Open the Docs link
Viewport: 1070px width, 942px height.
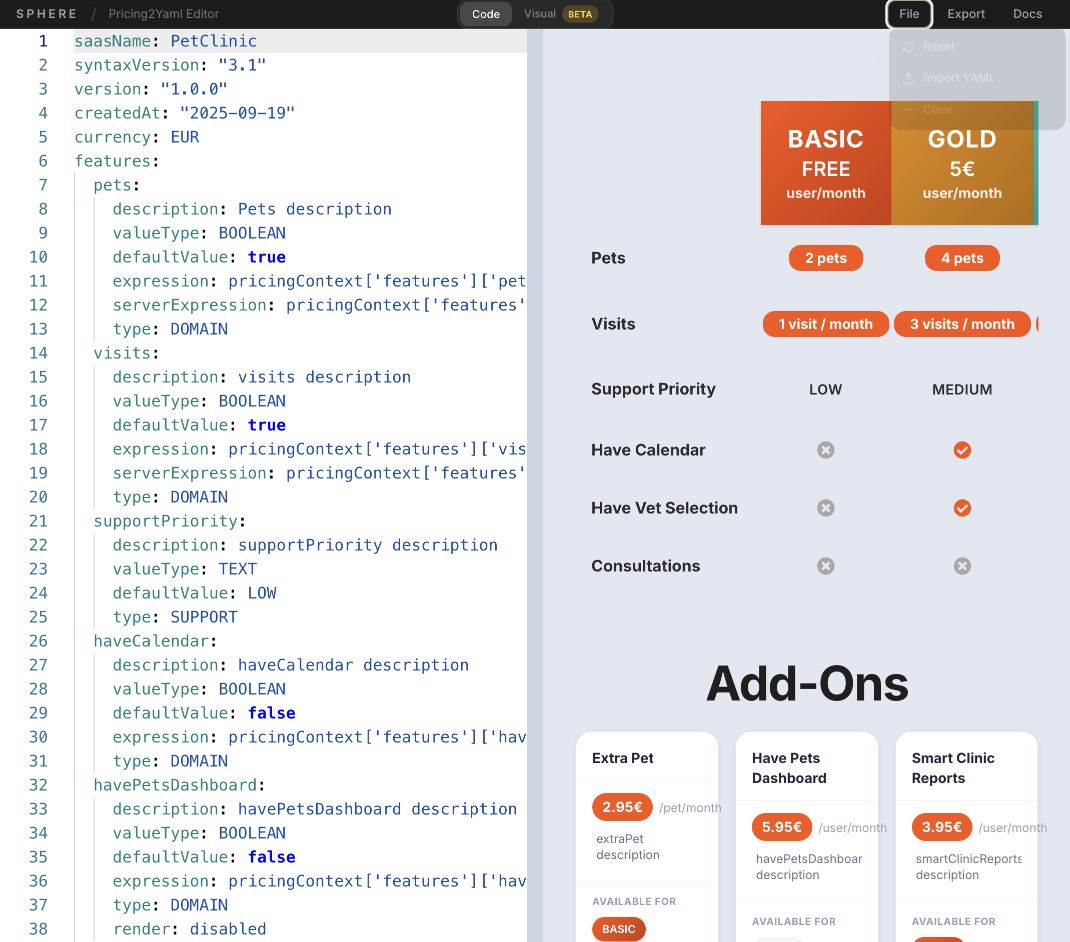click(1027, 14)
